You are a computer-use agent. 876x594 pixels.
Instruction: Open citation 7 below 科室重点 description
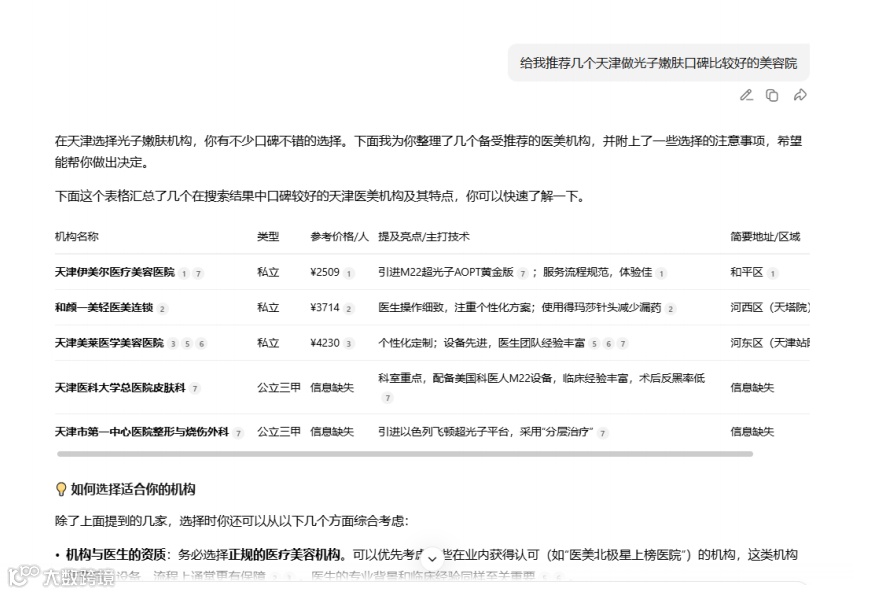tap(388, 398)
